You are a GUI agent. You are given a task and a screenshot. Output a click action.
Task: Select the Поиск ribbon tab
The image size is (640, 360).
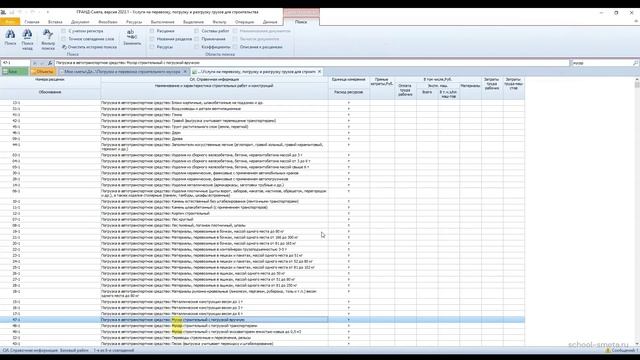[x=301, y=22]
